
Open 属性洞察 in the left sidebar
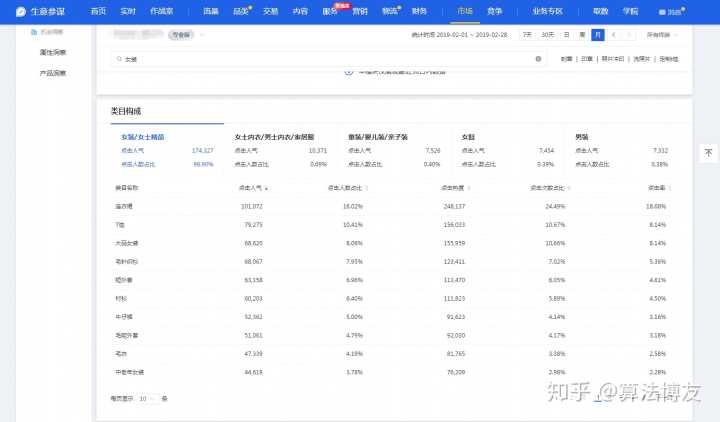pyautogui.click(x=53, y=51)
